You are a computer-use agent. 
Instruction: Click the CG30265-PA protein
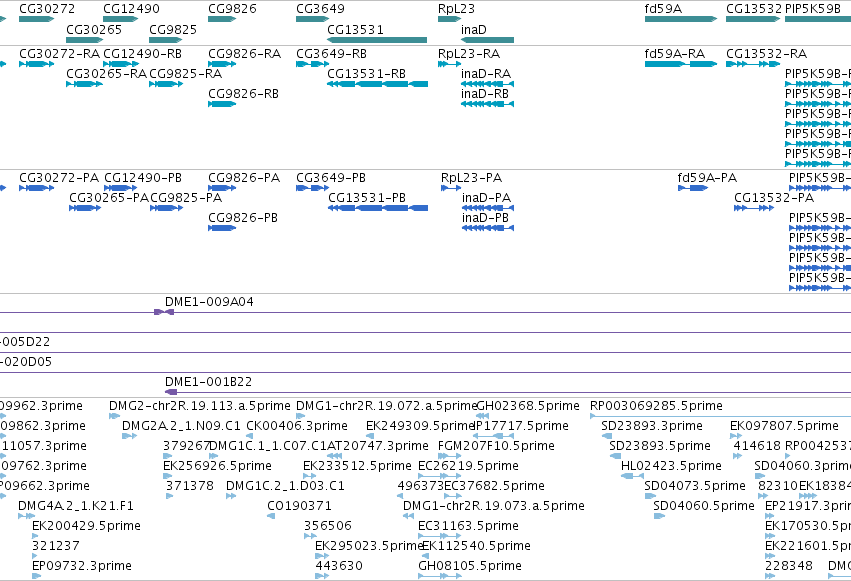[x=85, y=208]
